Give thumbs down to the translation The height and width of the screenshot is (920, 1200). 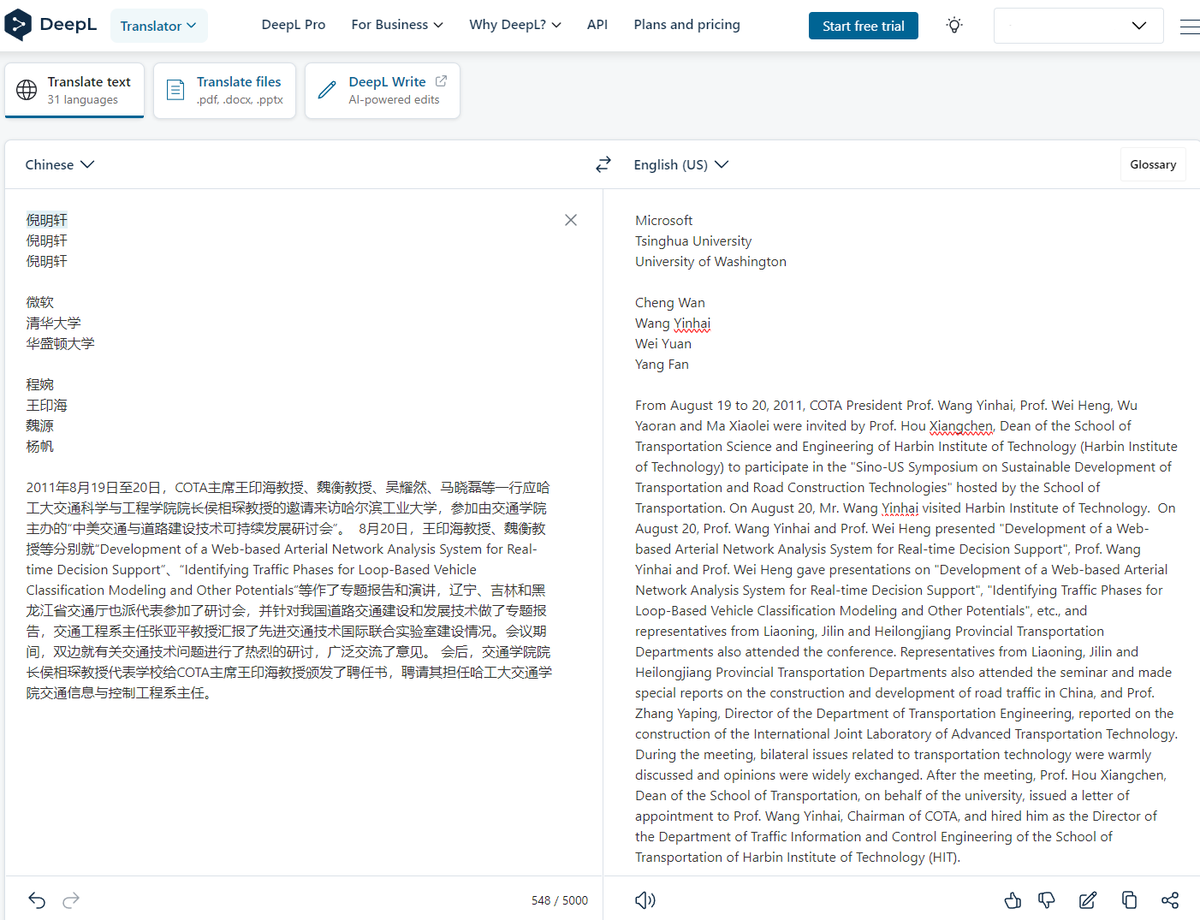point(1047,900)
